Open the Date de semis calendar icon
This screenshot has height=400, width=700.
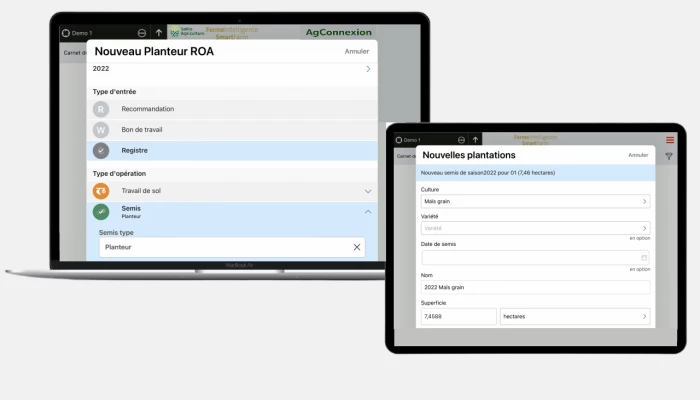644,258
